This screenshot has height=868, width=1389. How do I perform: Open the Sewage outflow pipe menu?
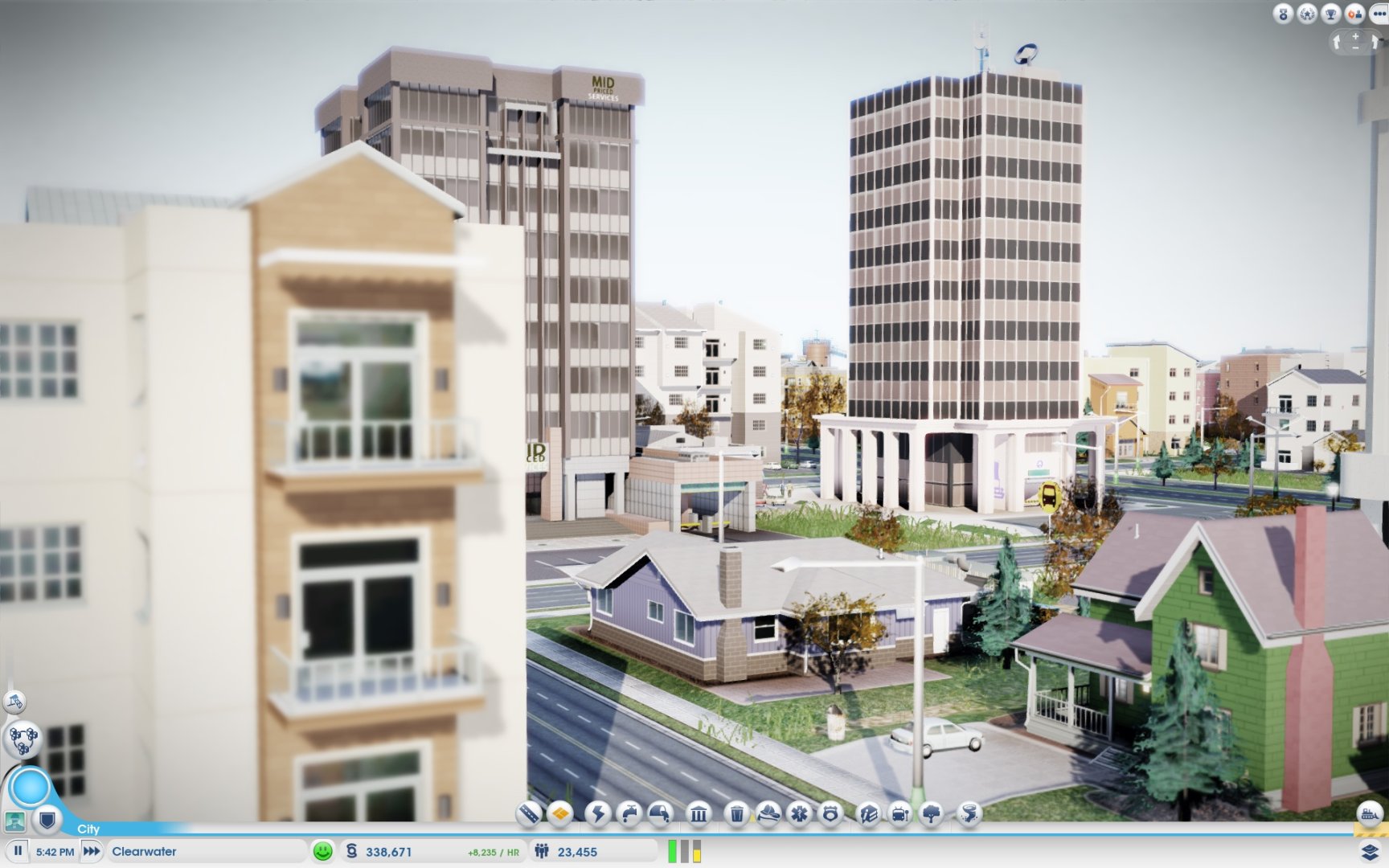tap(660, 814)
